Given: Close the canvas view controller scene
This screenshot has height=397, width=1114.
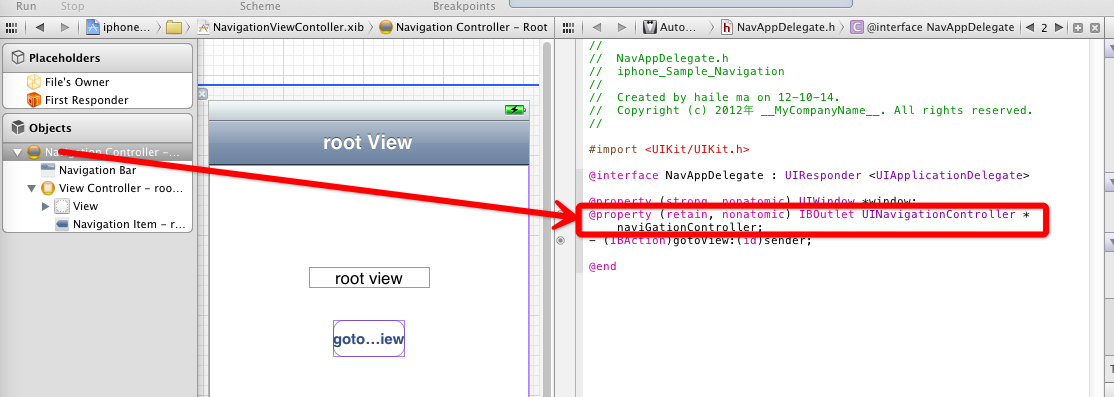Looking at the screenshot, I should [202, 94].
